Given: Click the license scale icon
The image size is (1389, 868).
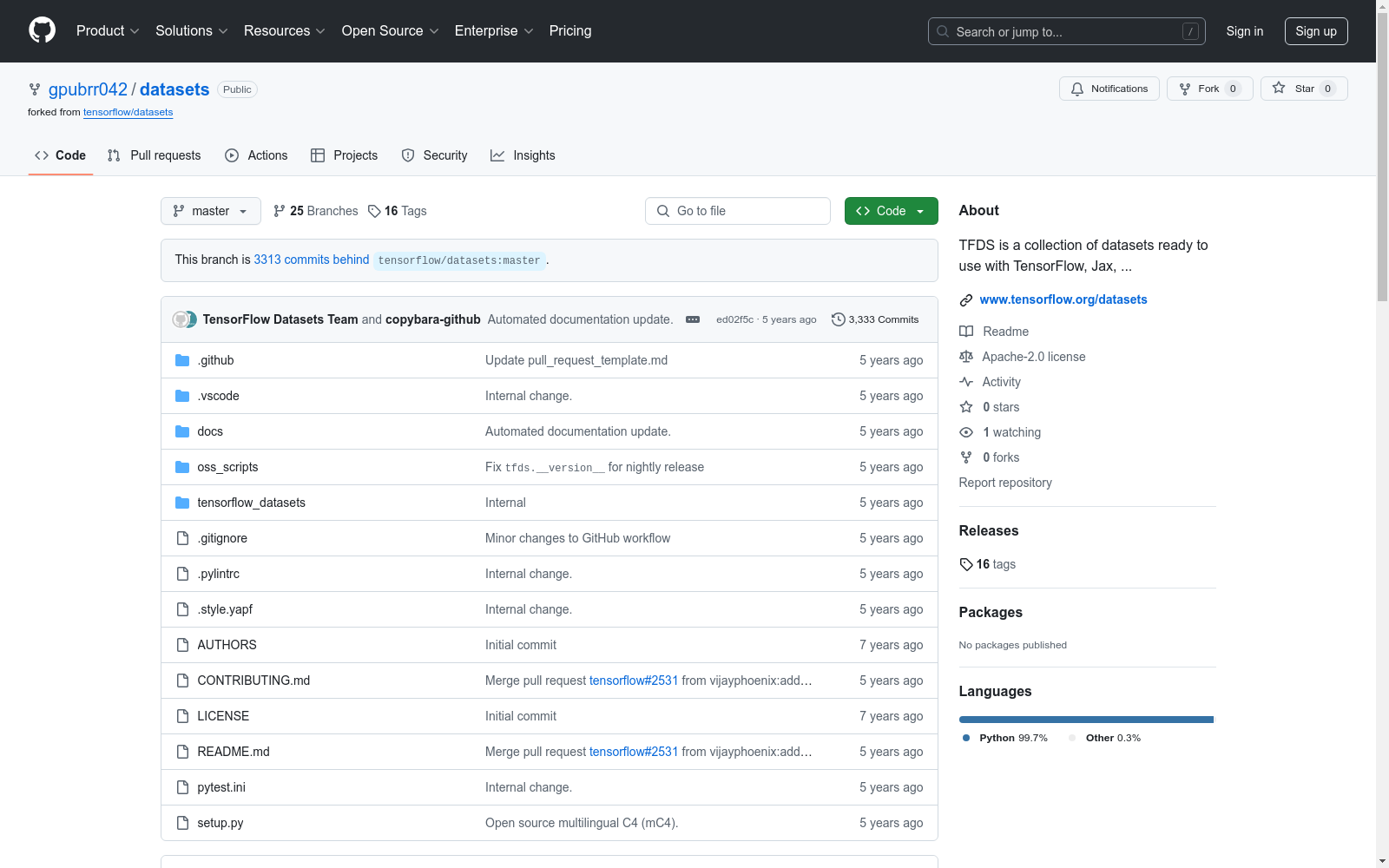Looking at the screenshot, I should point(966,357).
